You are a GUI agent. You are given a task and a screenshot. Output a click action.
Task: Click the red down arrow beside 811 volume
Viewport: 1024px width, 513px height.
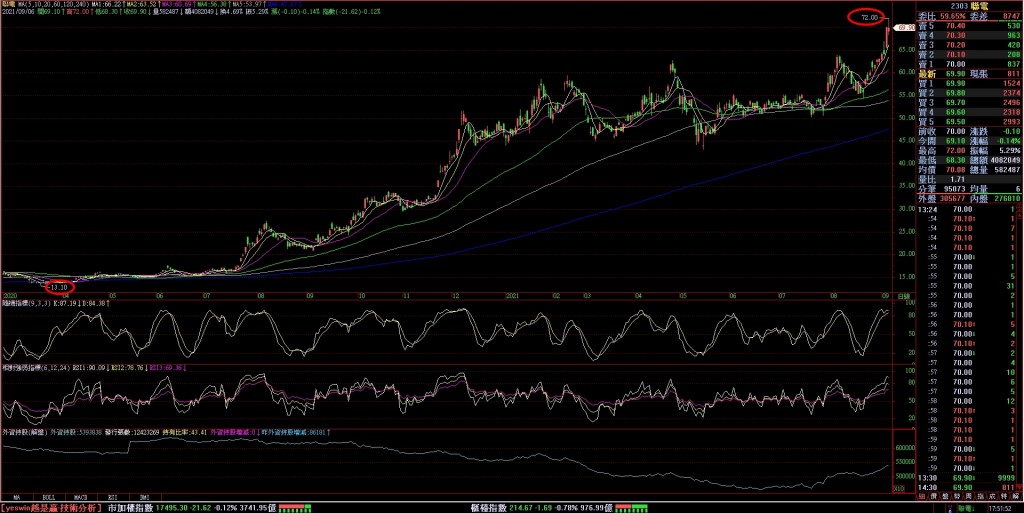(1018, 487)
